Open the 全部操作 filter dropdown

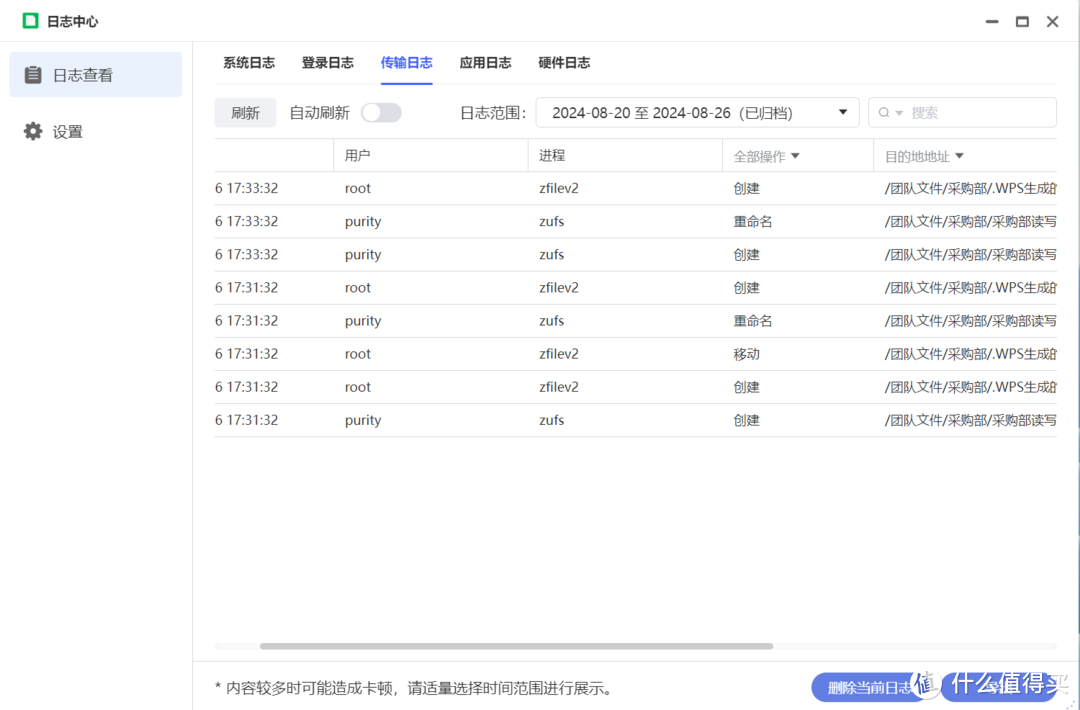(766, 155)
